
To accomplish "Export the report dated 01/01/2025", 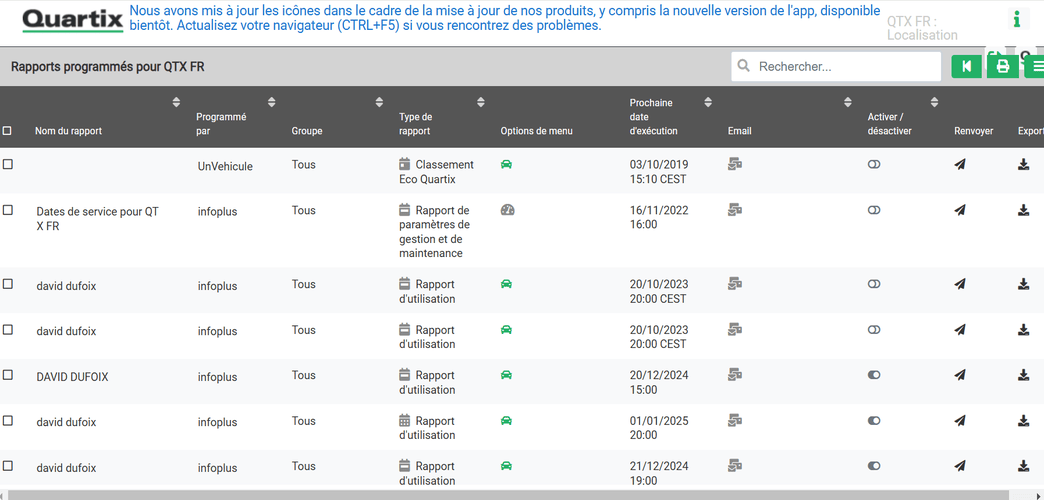I will tap(1024, 420).
